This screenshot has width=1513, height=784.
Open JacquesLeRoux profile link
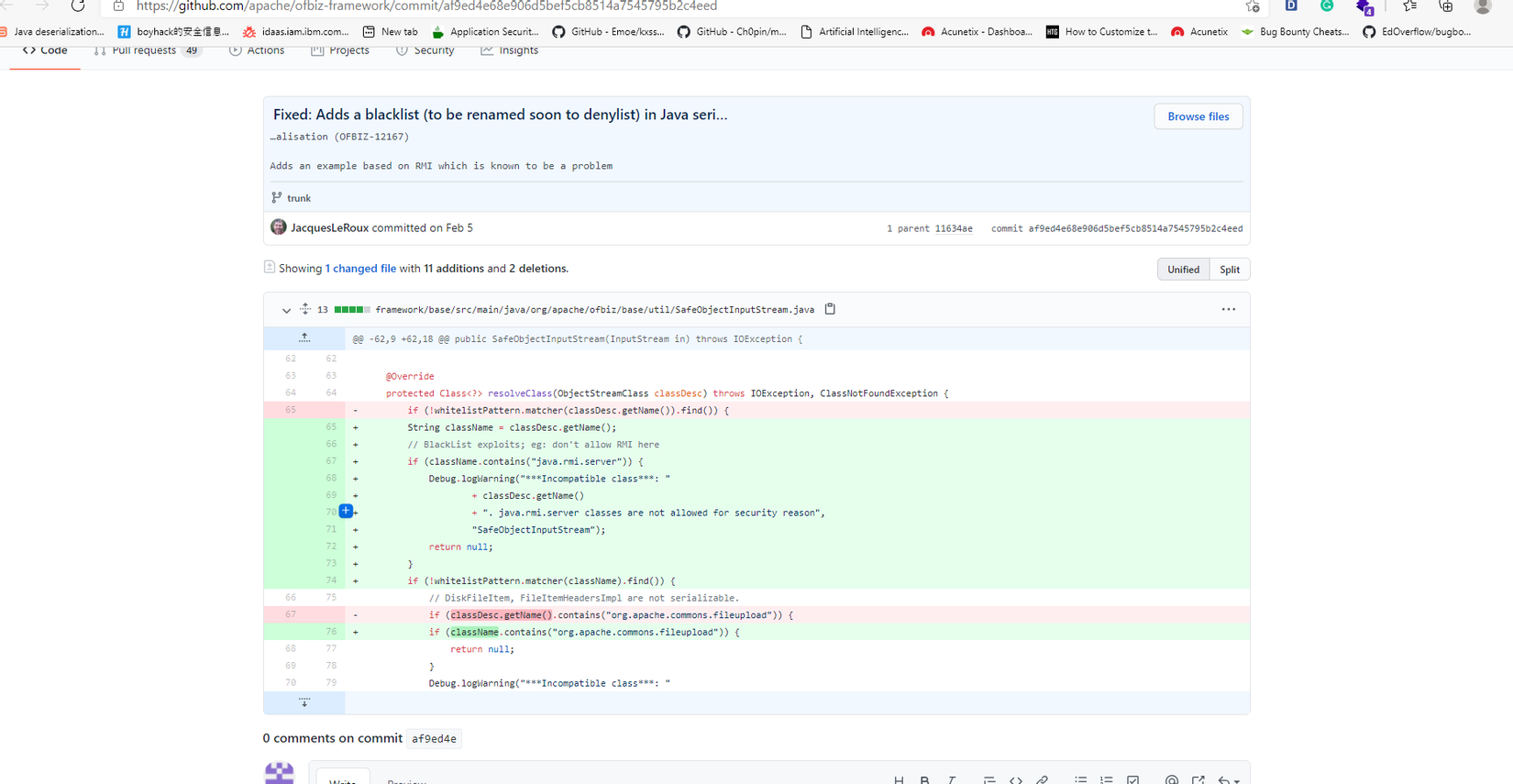click(330, 227)
